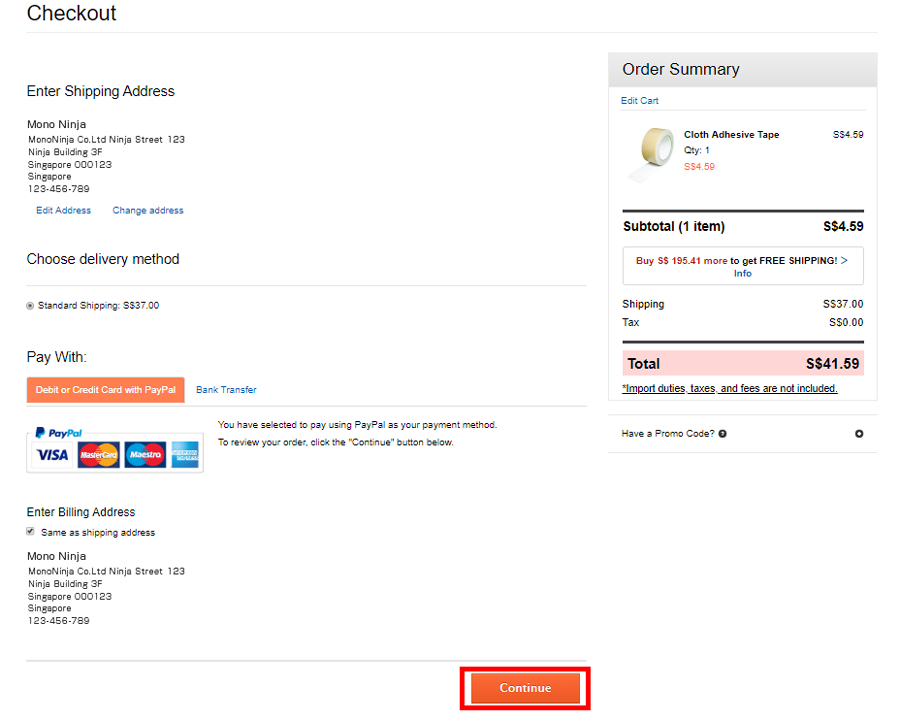This screenshot has height=720, width=900.
Task: Open import duties and fees notice link
Action: coord(730,389)
